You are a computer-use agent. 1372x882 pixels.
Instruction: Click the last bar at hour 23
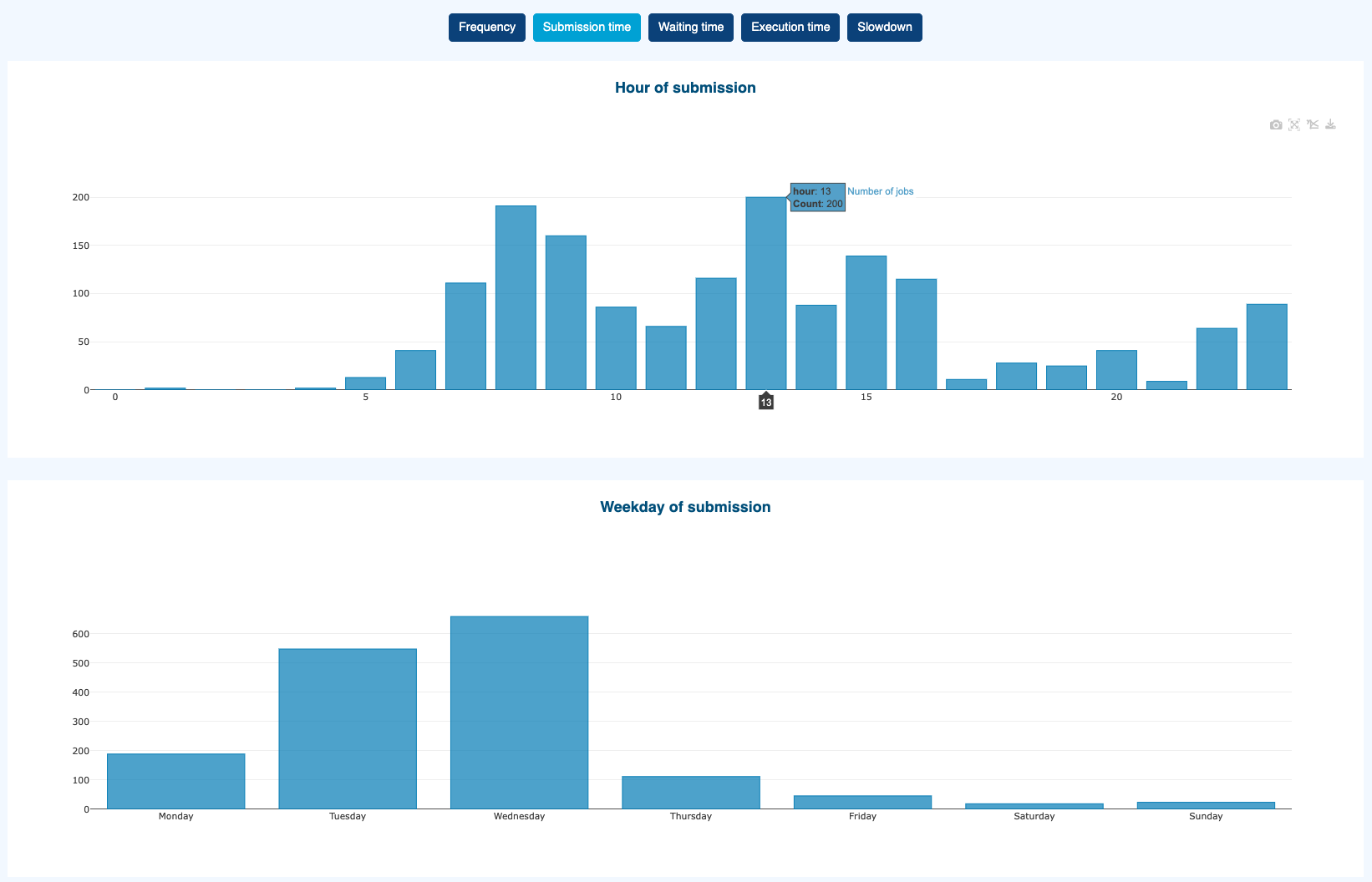pos(1266,347)
